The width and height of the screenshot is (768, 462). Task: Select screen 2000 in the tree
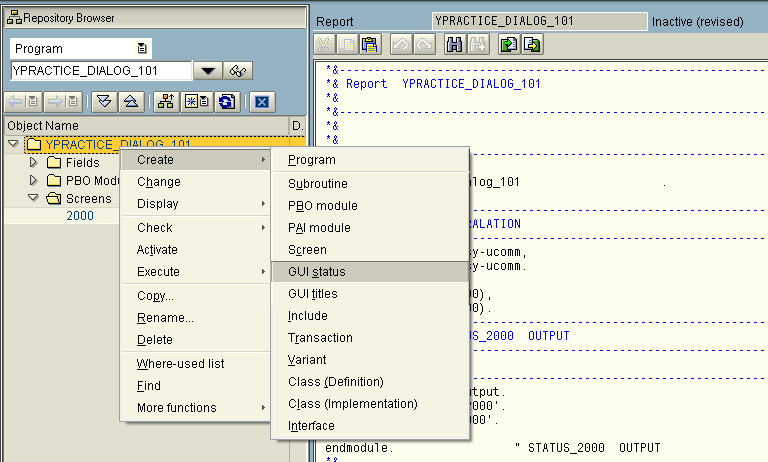pyautogui.click(x=82, y=216)
